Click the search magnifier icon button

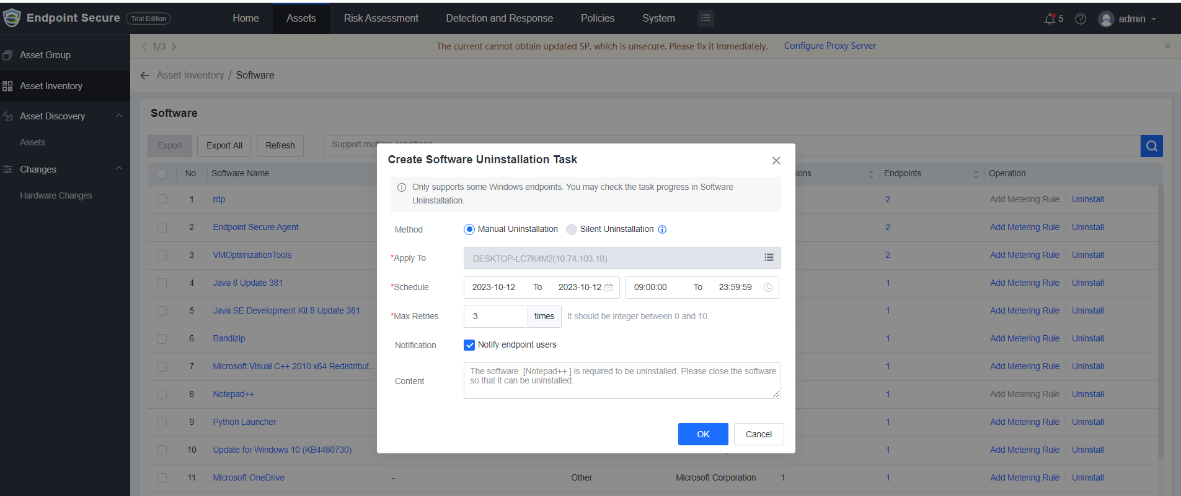point(1151,146)
